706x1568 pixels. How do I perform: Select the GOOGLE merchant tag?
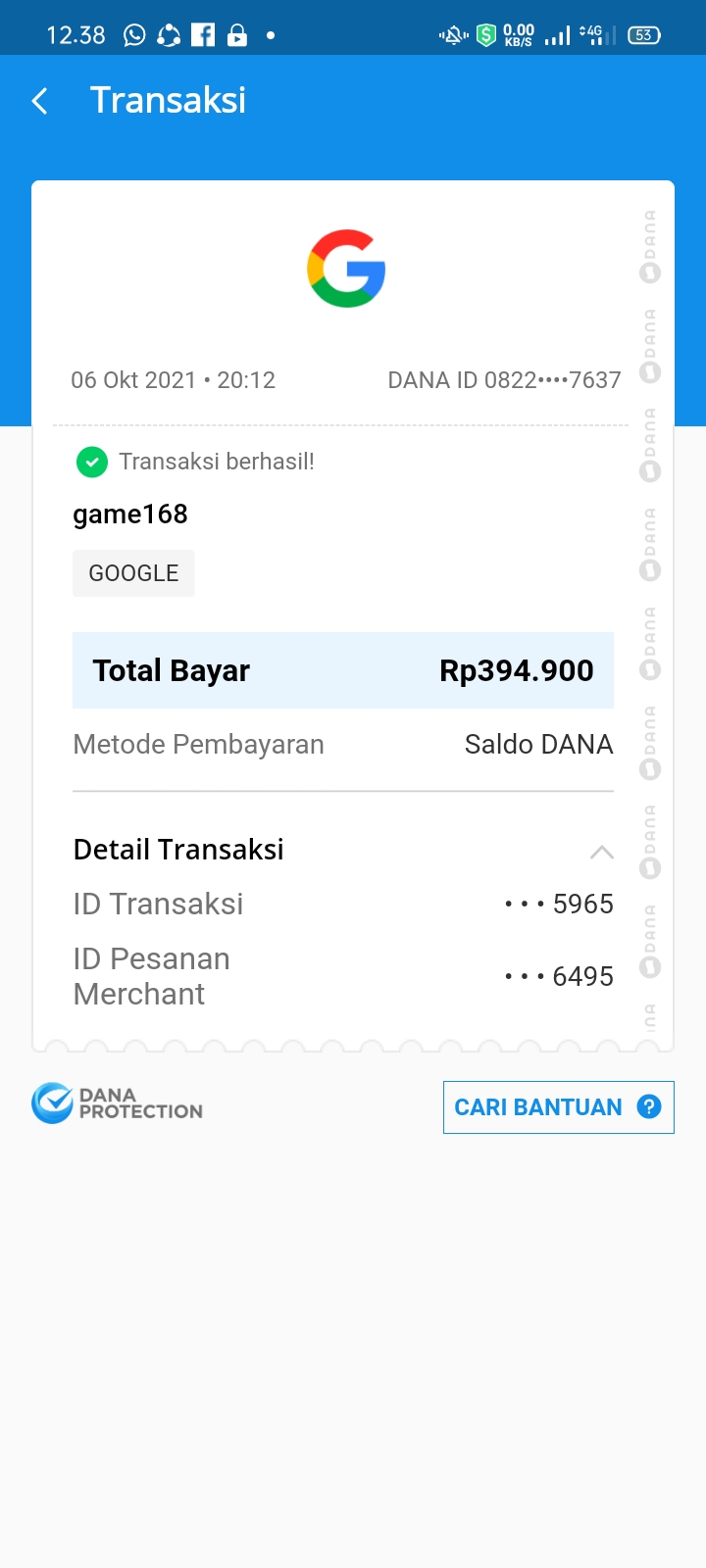[133, 573]
